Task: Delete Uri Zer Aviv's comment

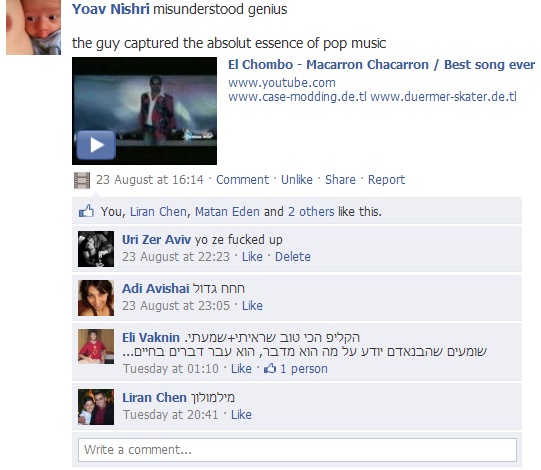Action: pos(293,257)
